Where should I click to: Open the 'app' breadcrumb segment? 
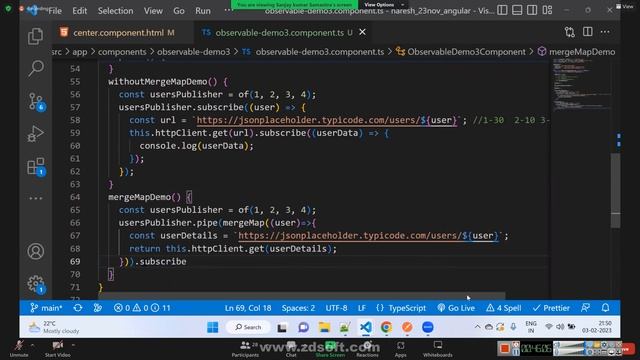(x=80, y=52)
